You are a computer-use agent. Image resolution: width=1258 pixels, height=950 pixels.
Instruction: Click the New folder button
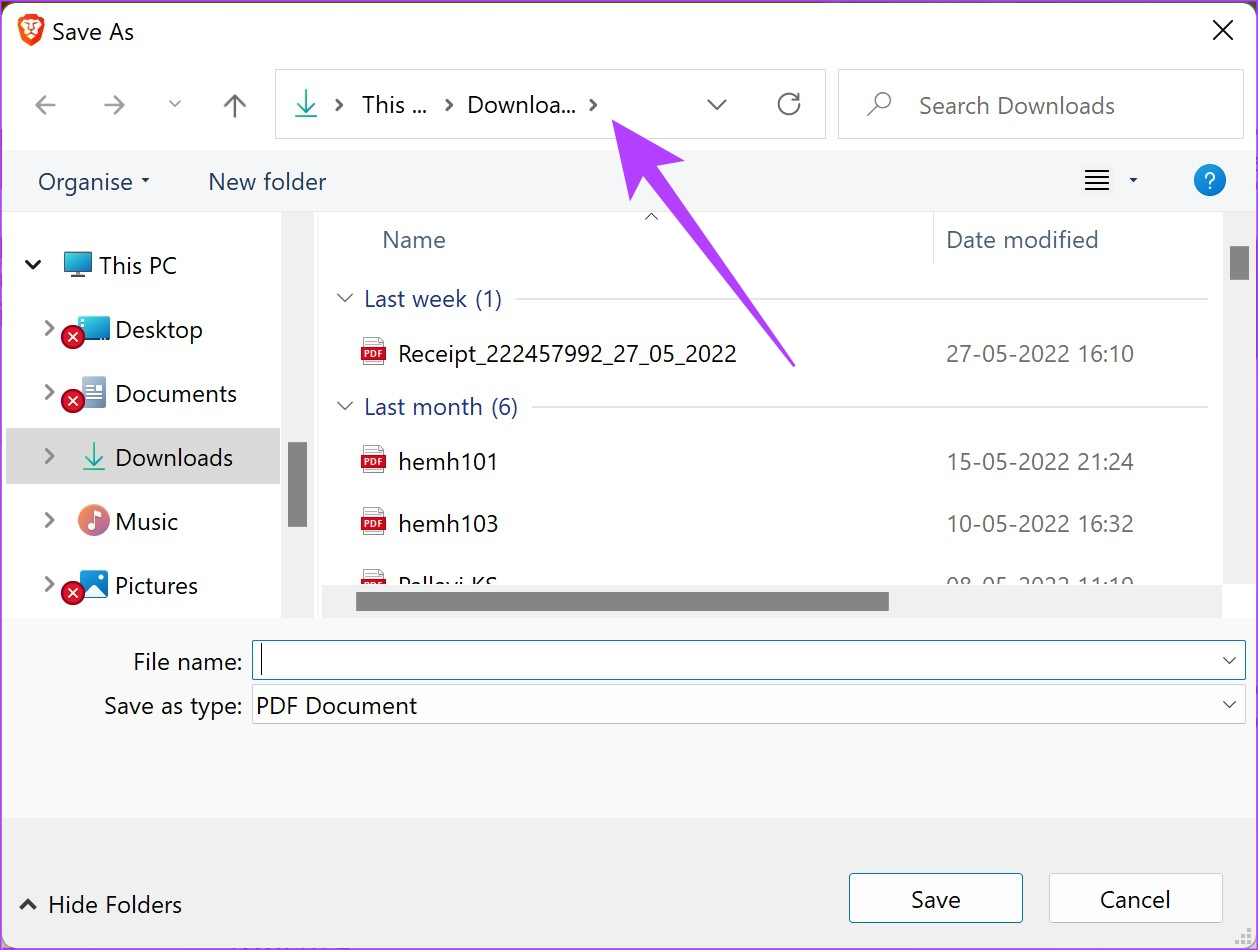pyautogui.click(x=266, y=181)
